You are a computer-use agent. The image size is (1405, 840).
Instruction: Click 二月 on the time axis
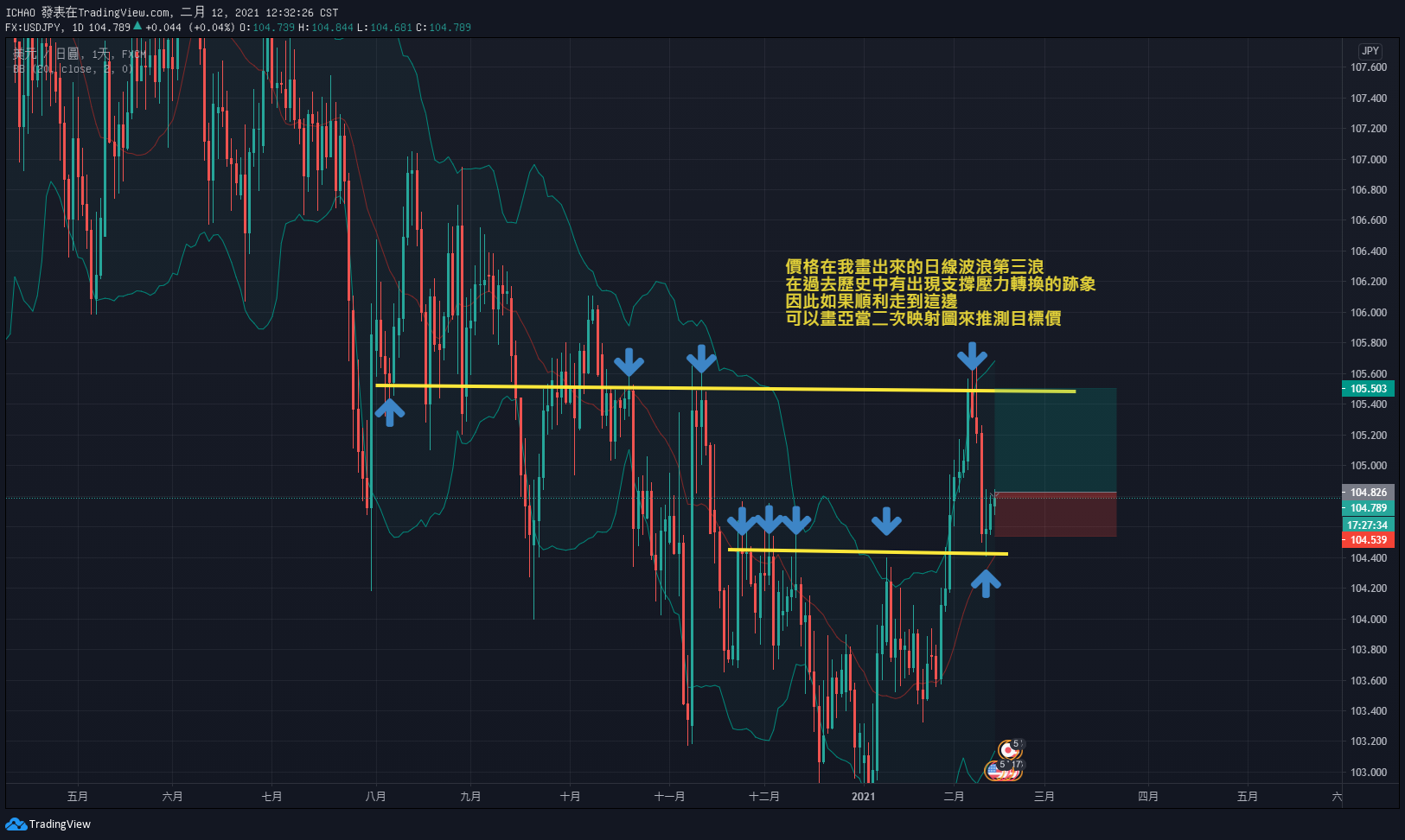coord(954,796)
